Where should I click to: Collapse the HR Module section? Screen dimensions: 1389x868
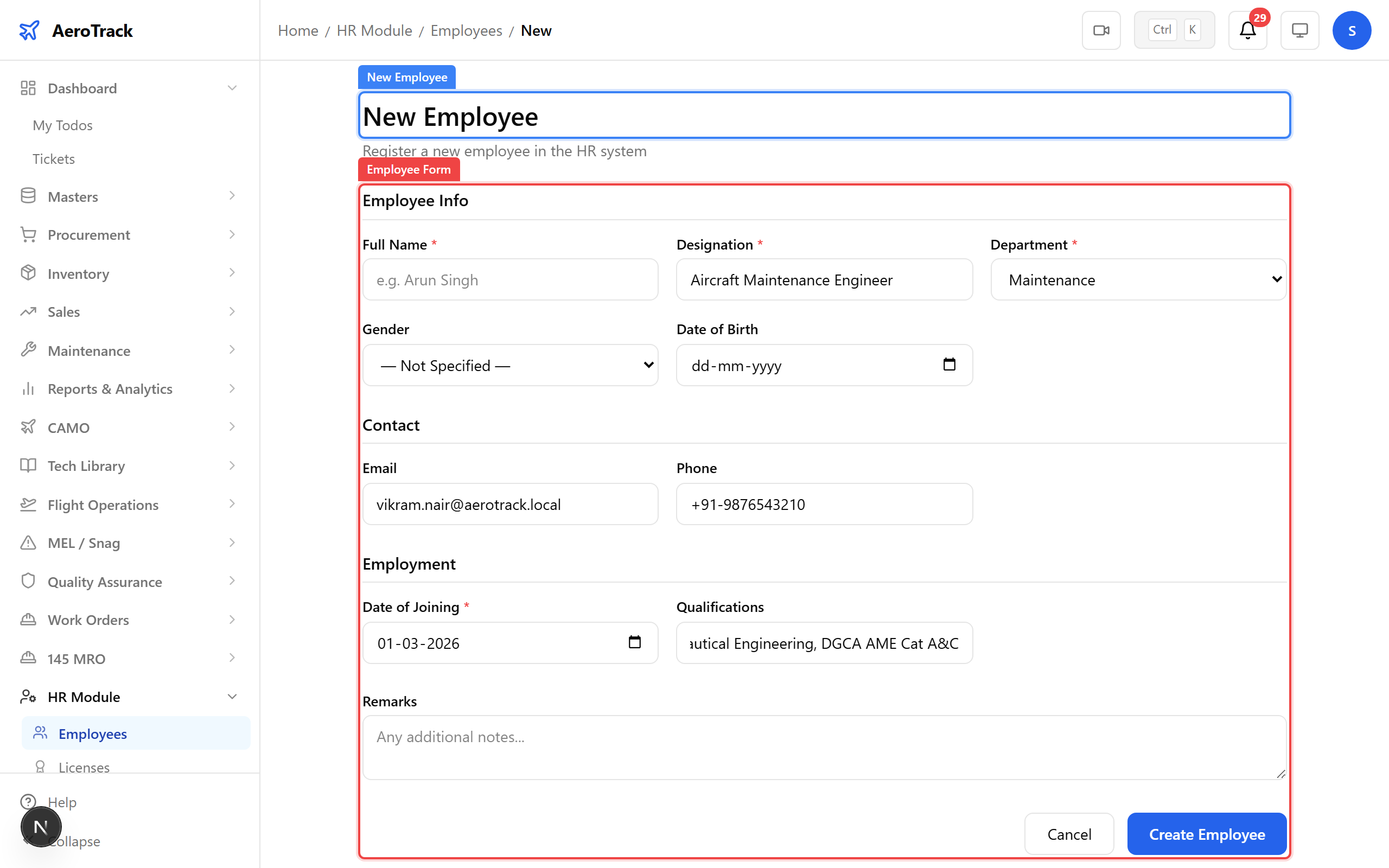coord(232,697)
